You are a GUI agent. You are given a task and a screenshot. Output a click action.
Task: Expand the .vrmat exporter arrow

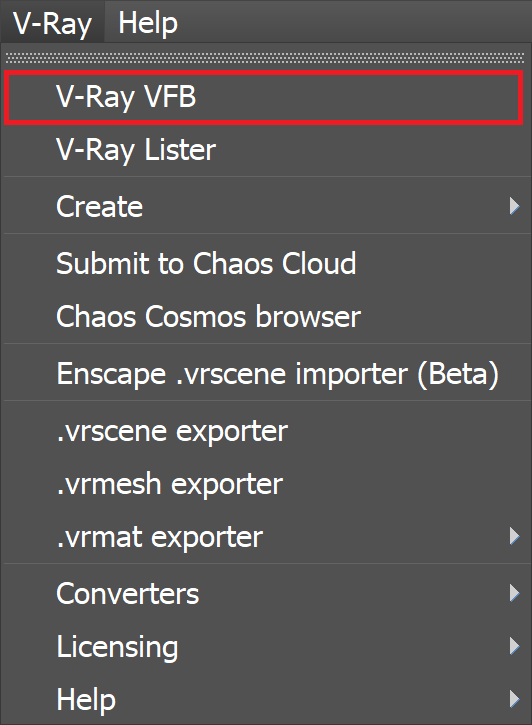[514, 536]
